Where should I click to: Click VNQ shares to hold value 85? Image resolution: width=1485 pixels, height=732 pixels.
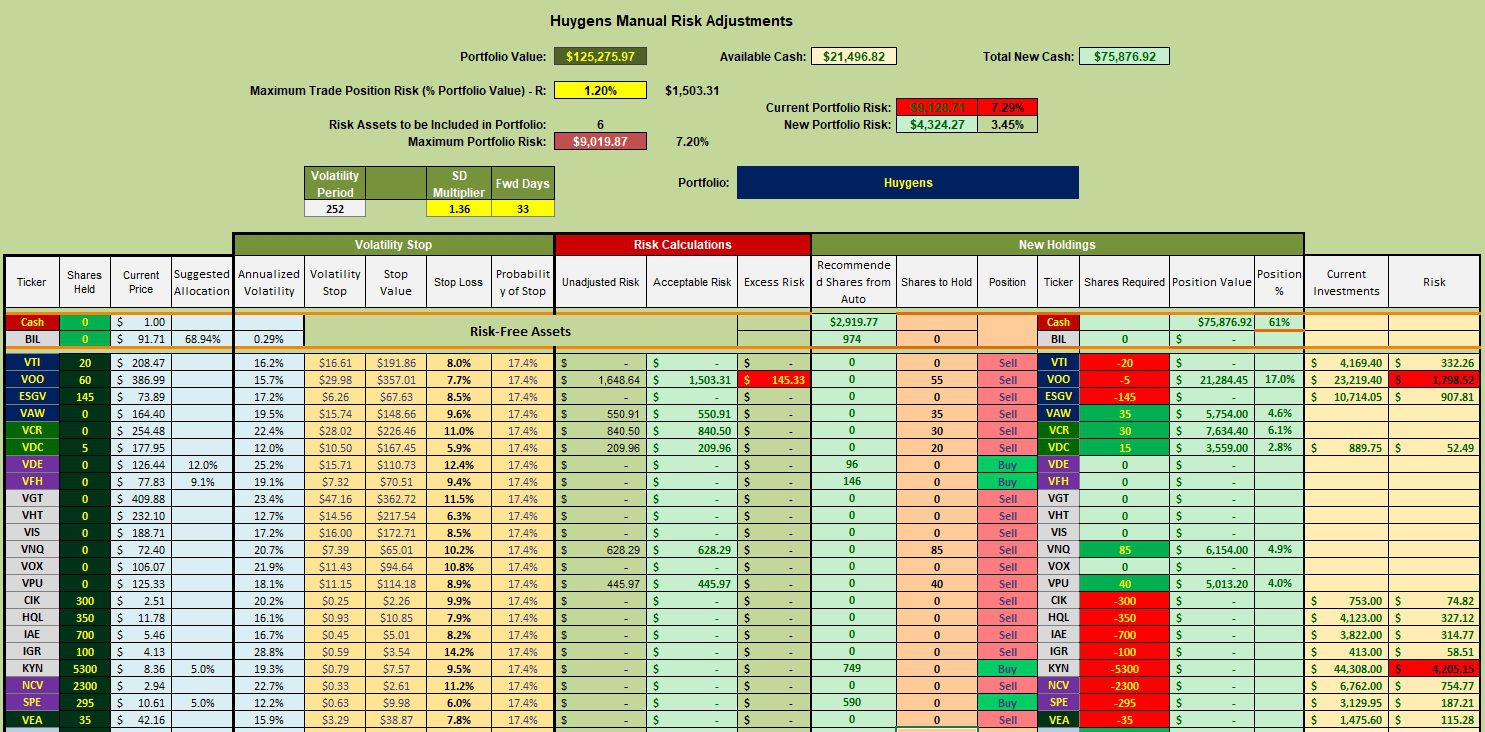click(936, 550)
